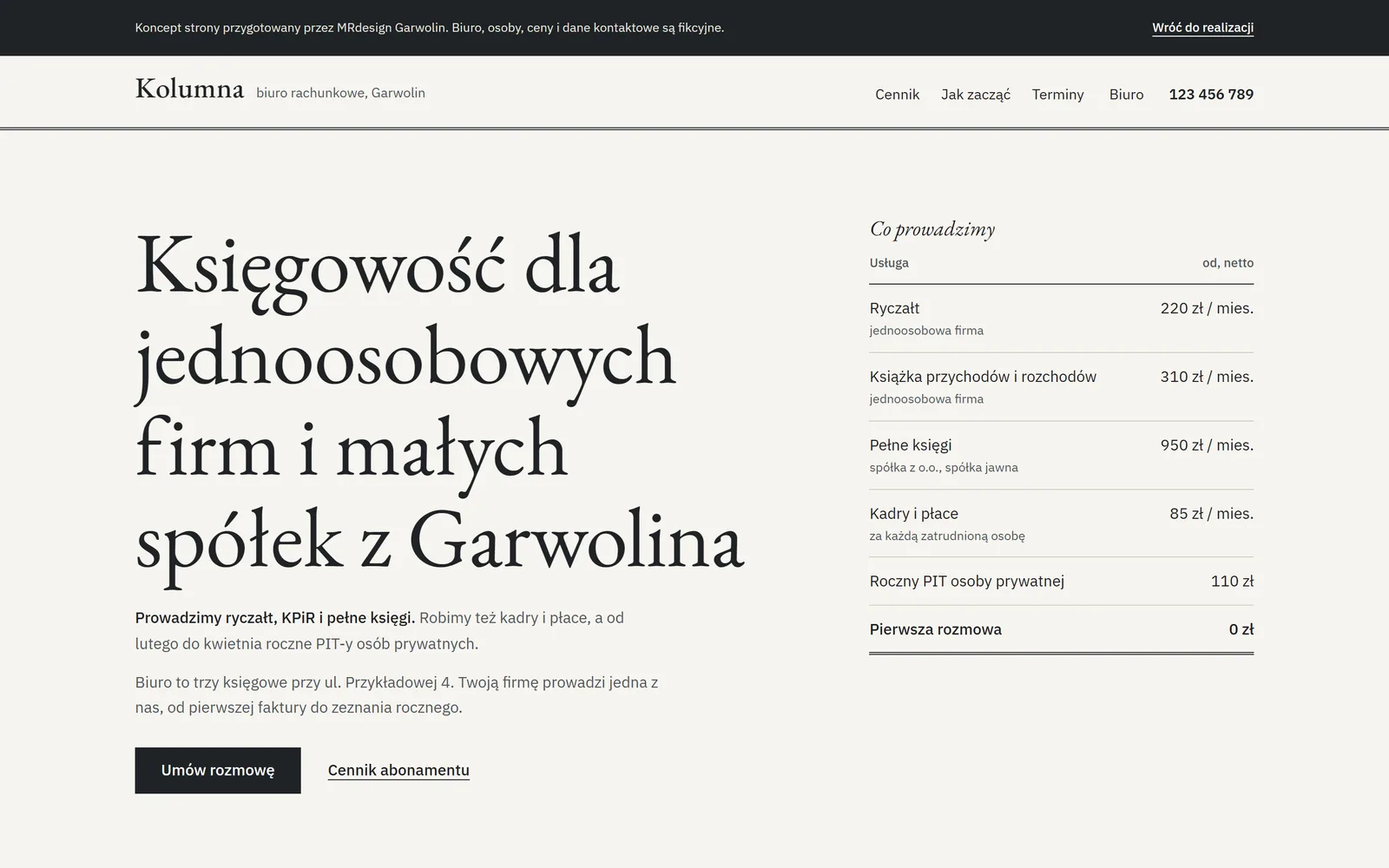Open the Cennik navigation item
This screenshot has width=1389, height=868.
click(897, 95)
